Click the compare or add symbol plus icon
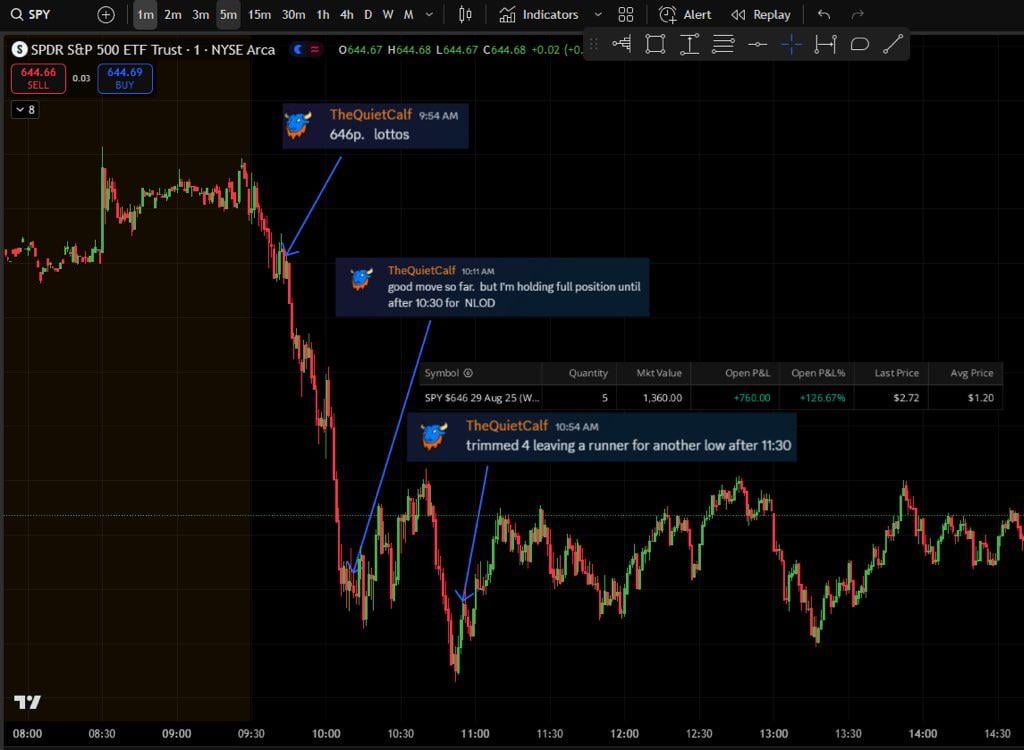1024x750 pixels. click(x=106, y=14)
